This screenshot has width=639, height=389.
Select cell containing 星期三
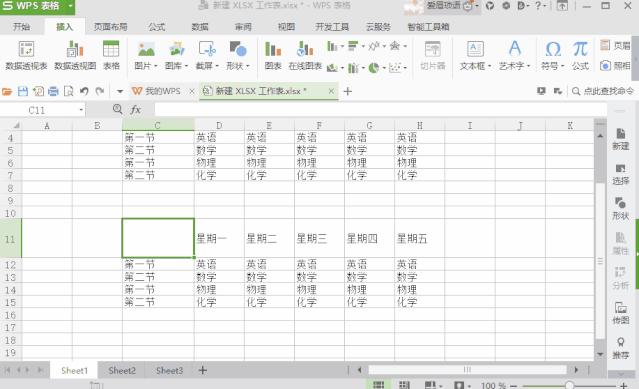319,238
